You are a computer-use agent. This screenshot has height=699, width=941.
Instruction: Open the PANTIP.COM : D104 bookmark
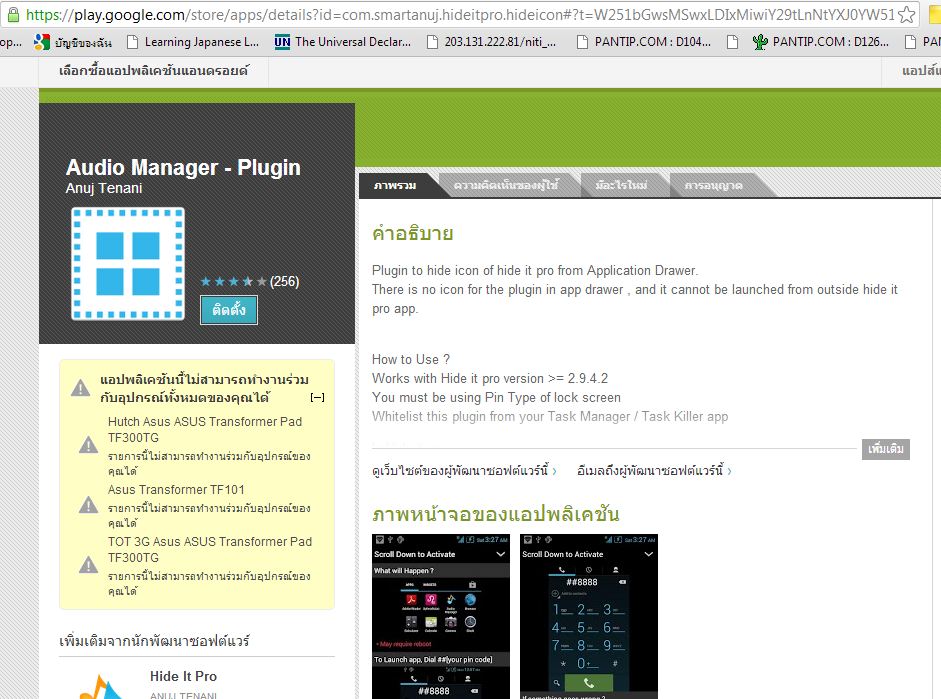pyautogui.click(x=643, y=42)
